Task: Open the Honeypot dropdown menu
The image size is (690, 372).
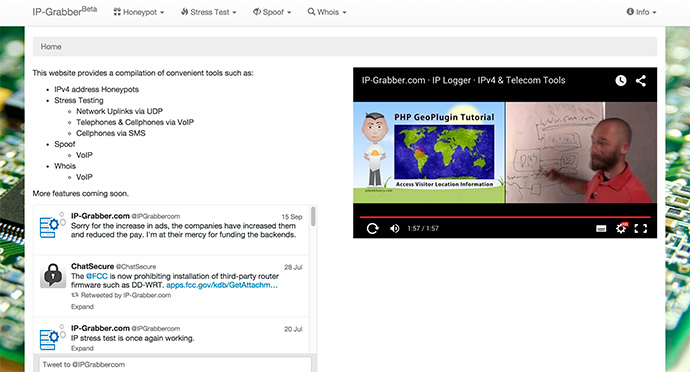Action: coord(139,12)
